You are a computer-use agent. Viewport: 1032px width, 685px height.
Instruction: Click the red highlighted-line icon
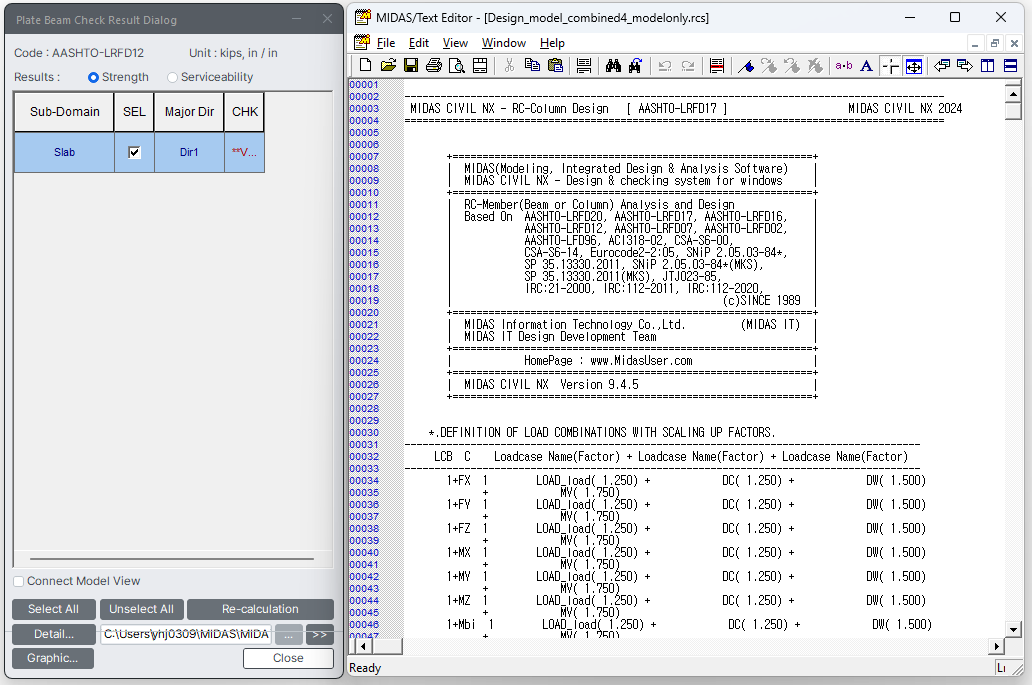pos(717,65)
